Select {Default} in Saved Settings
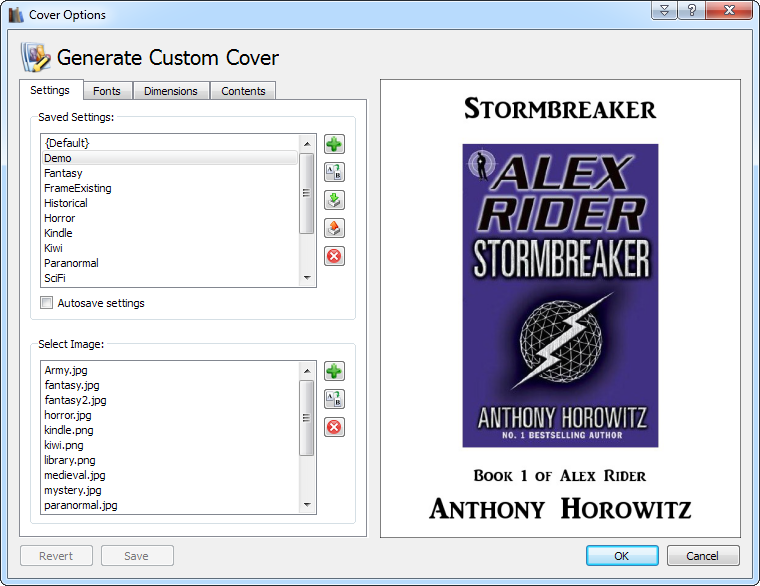Image resolution: width=760 pixels, height=586 pixels. coord(170,143)
